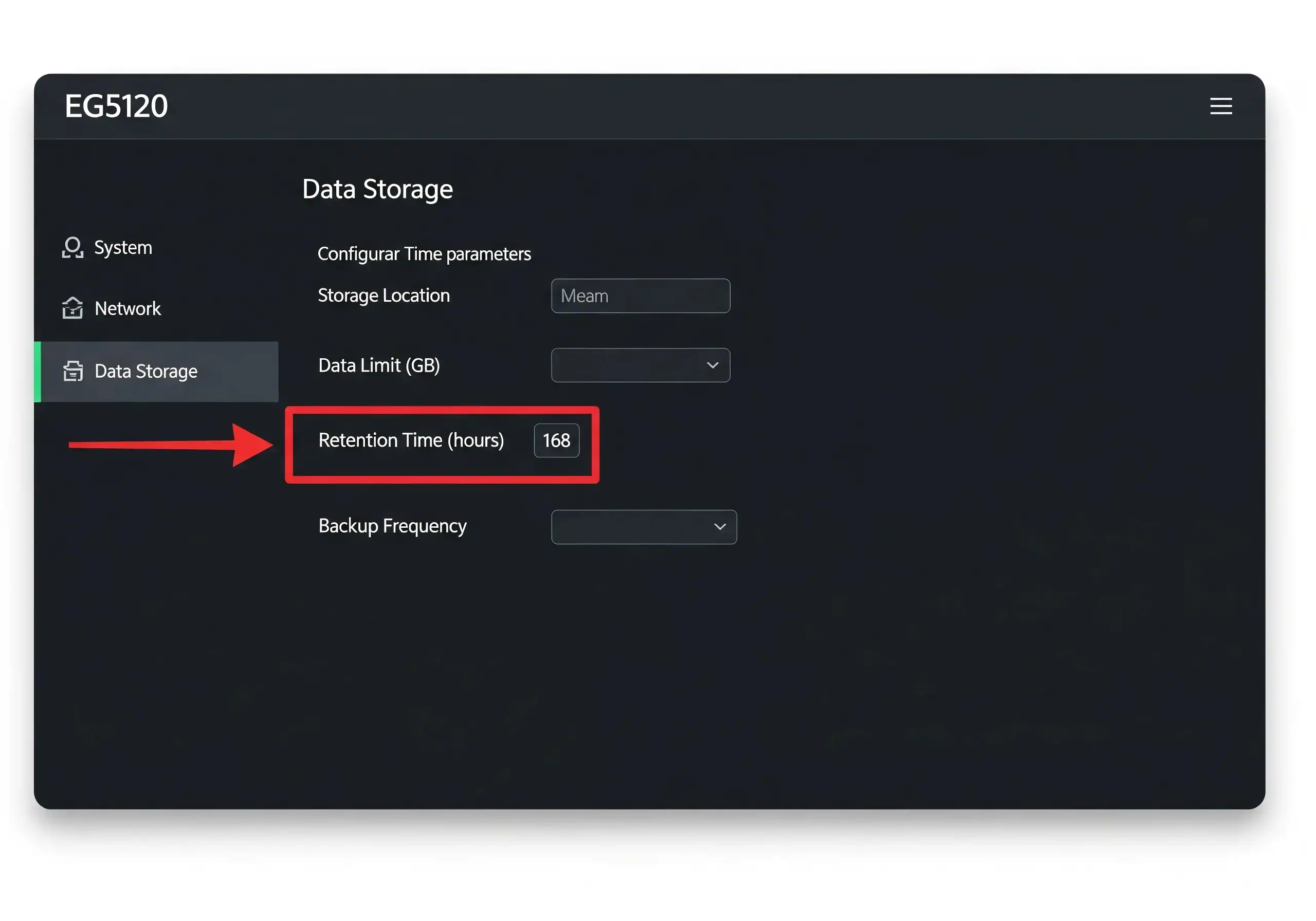
Task: Select the System person icon in sidebar
Action: (73, 248)
